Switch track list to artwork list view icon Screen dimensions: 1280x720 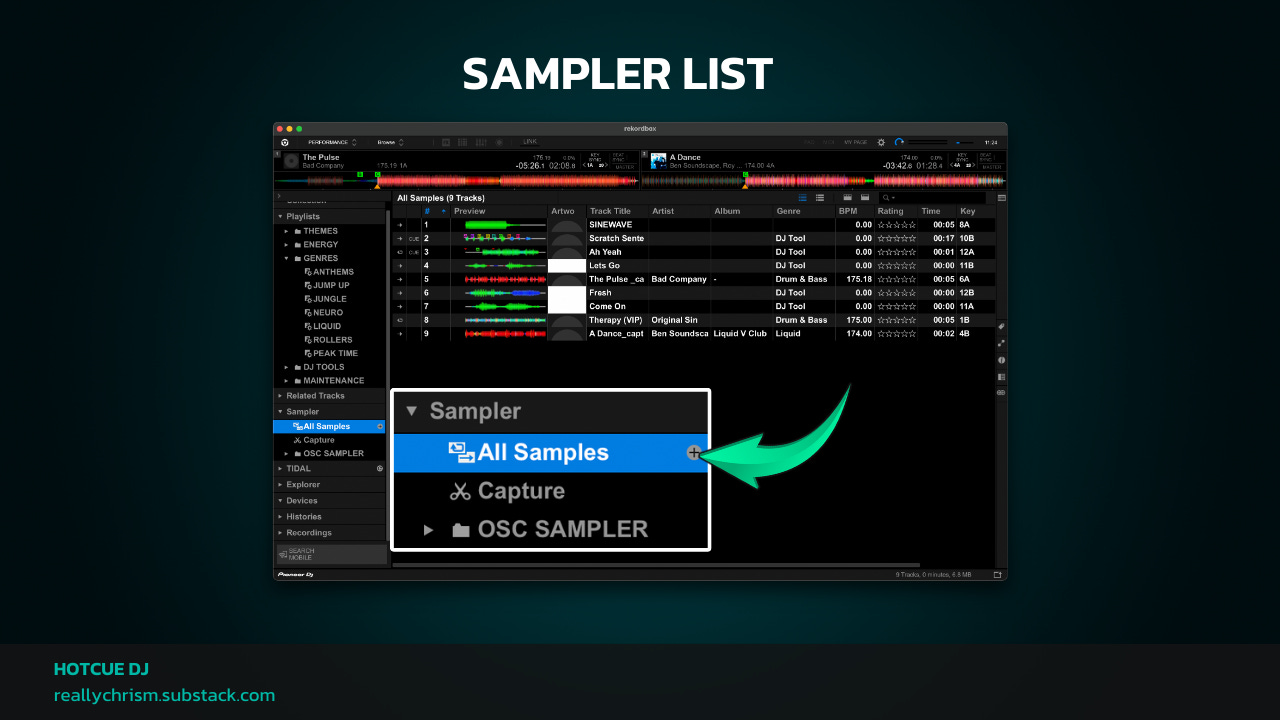coord(820,198)
